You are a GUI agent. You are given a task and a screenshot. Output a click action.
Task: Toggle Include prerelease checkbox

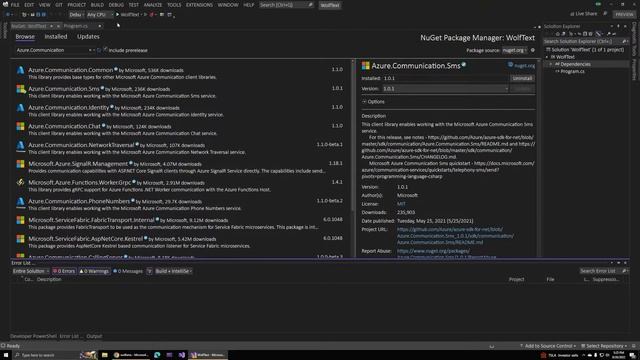pos(105,50)
